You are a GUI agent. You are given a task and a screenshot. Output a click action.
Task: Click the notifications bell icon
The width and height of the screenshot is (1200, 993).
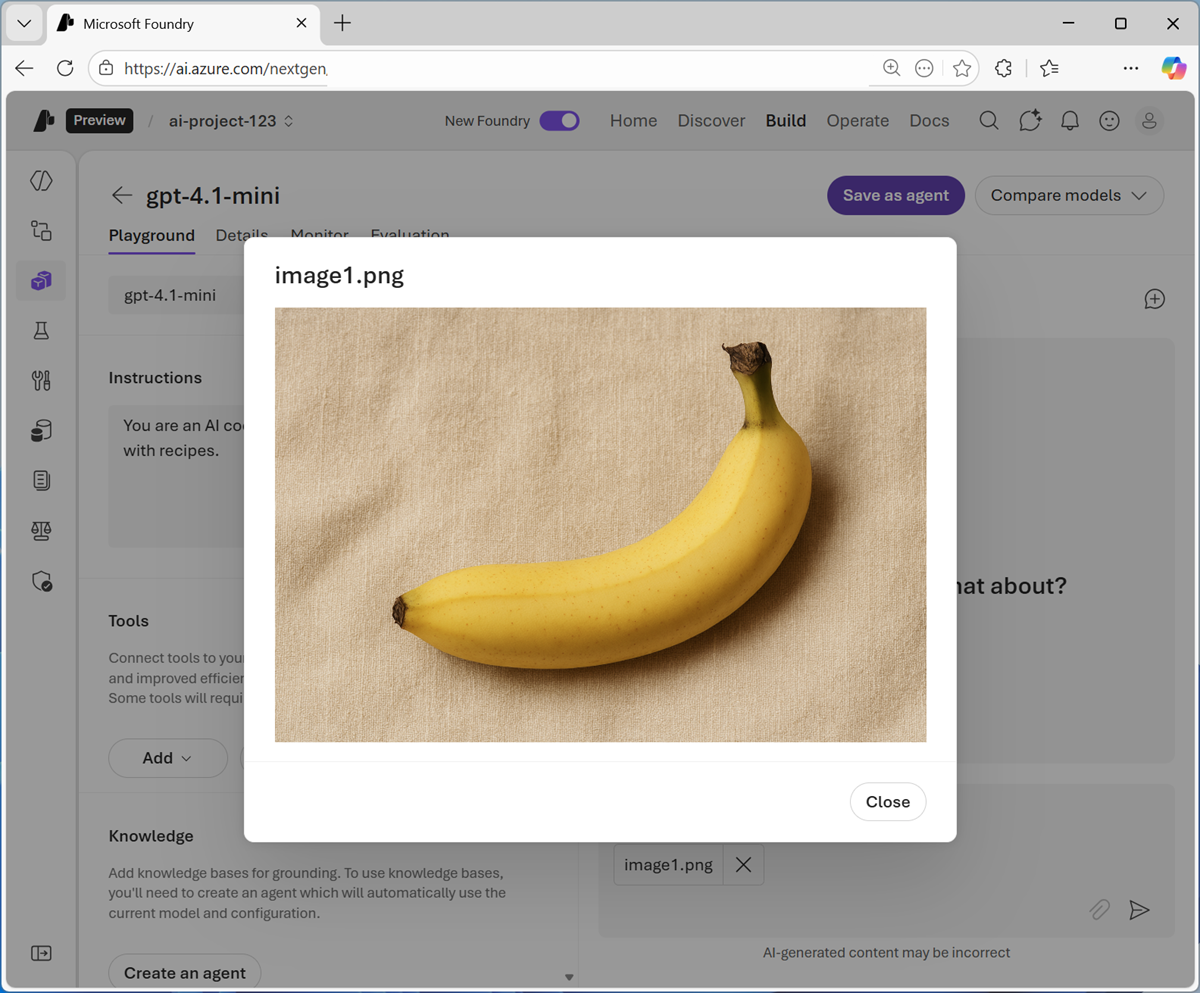click(1069, 120)
